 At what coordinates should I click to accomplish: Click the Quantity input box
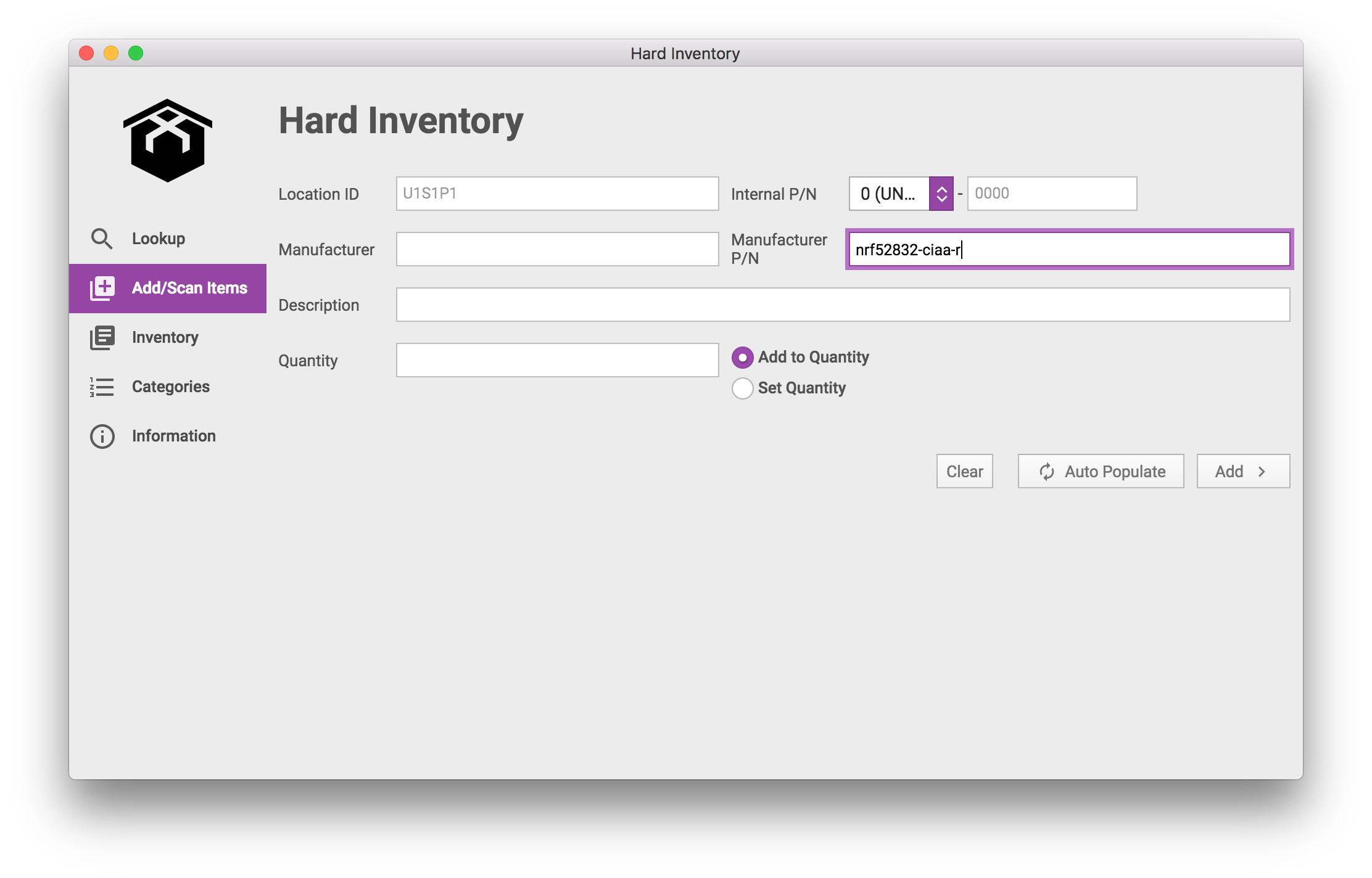coord(557,360)
